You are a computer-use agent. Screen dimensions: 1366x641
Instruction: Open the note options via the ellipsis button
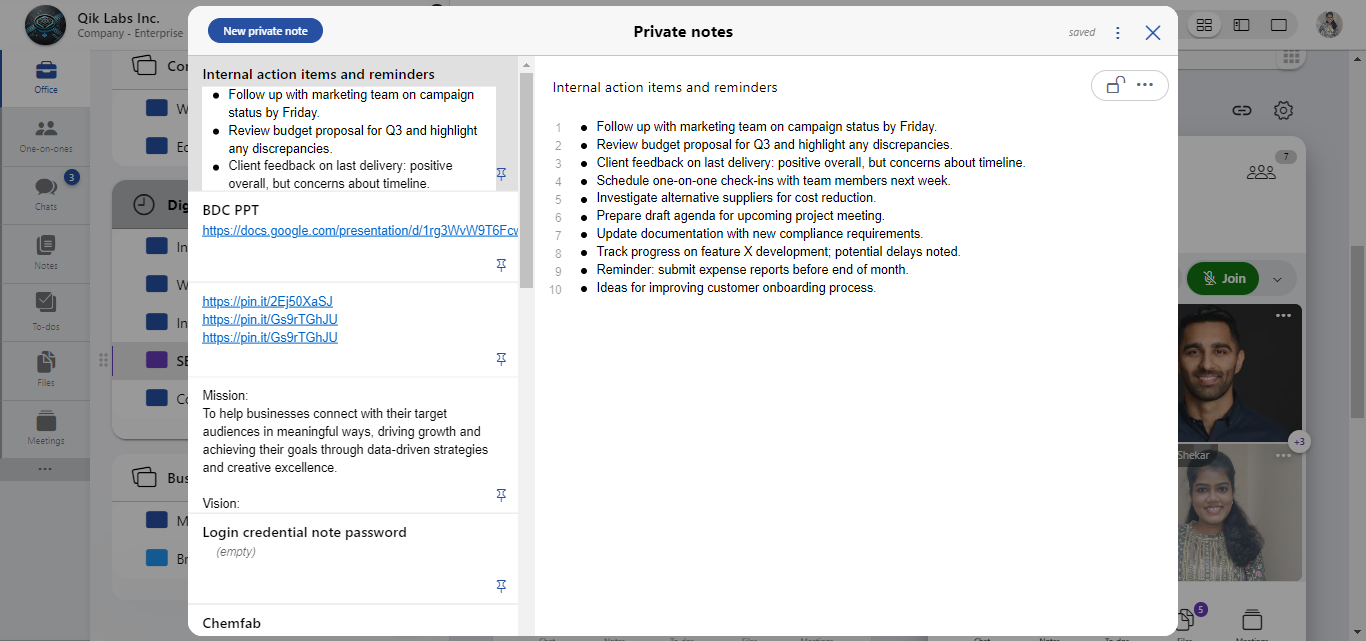tap(1146, 85)
